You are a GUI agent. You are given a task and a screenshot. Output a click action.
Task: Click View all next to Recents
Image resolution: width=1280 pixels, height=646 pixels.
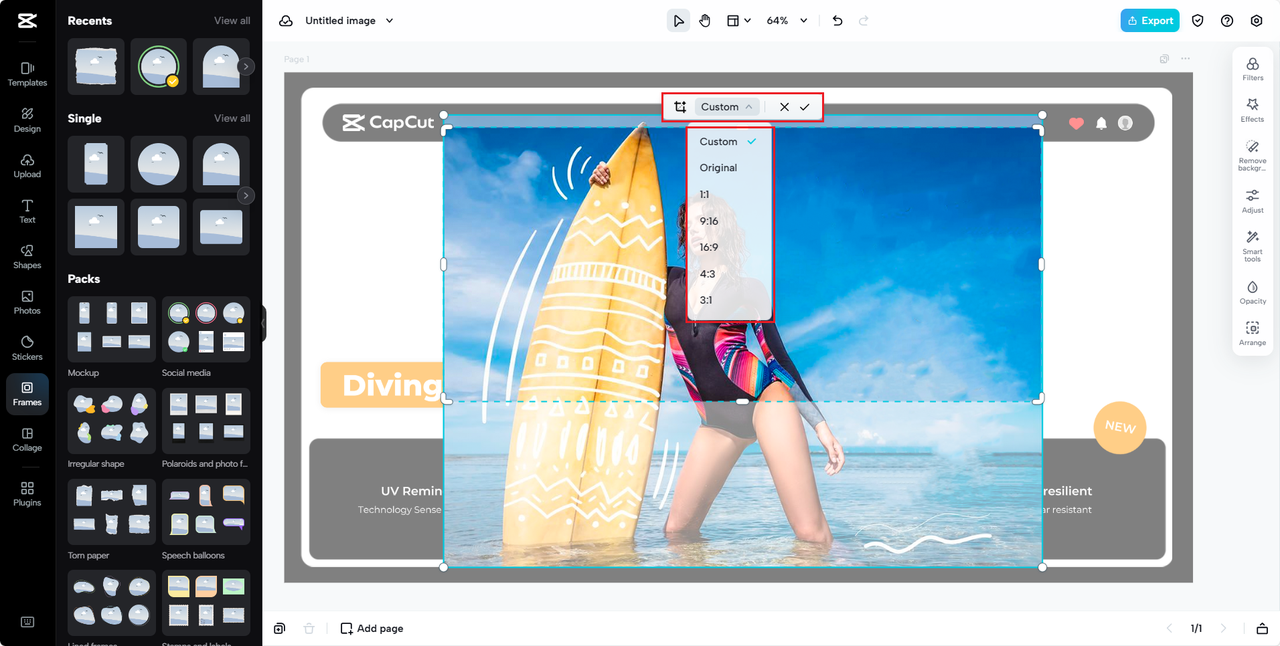click(x=232, y=21)
